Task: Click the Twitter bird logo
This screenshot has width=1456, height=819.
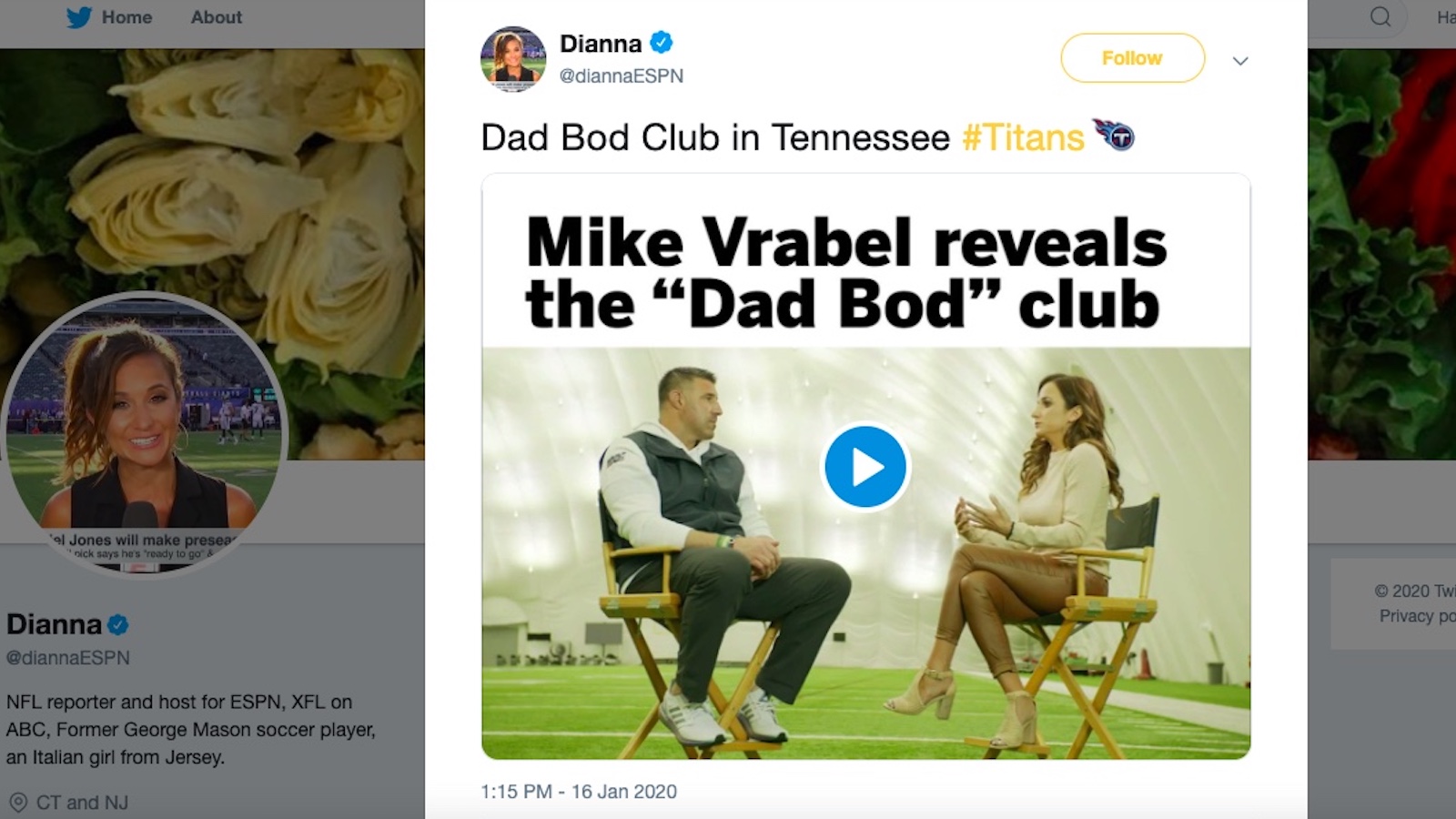Action: click(x=79, y=17)
